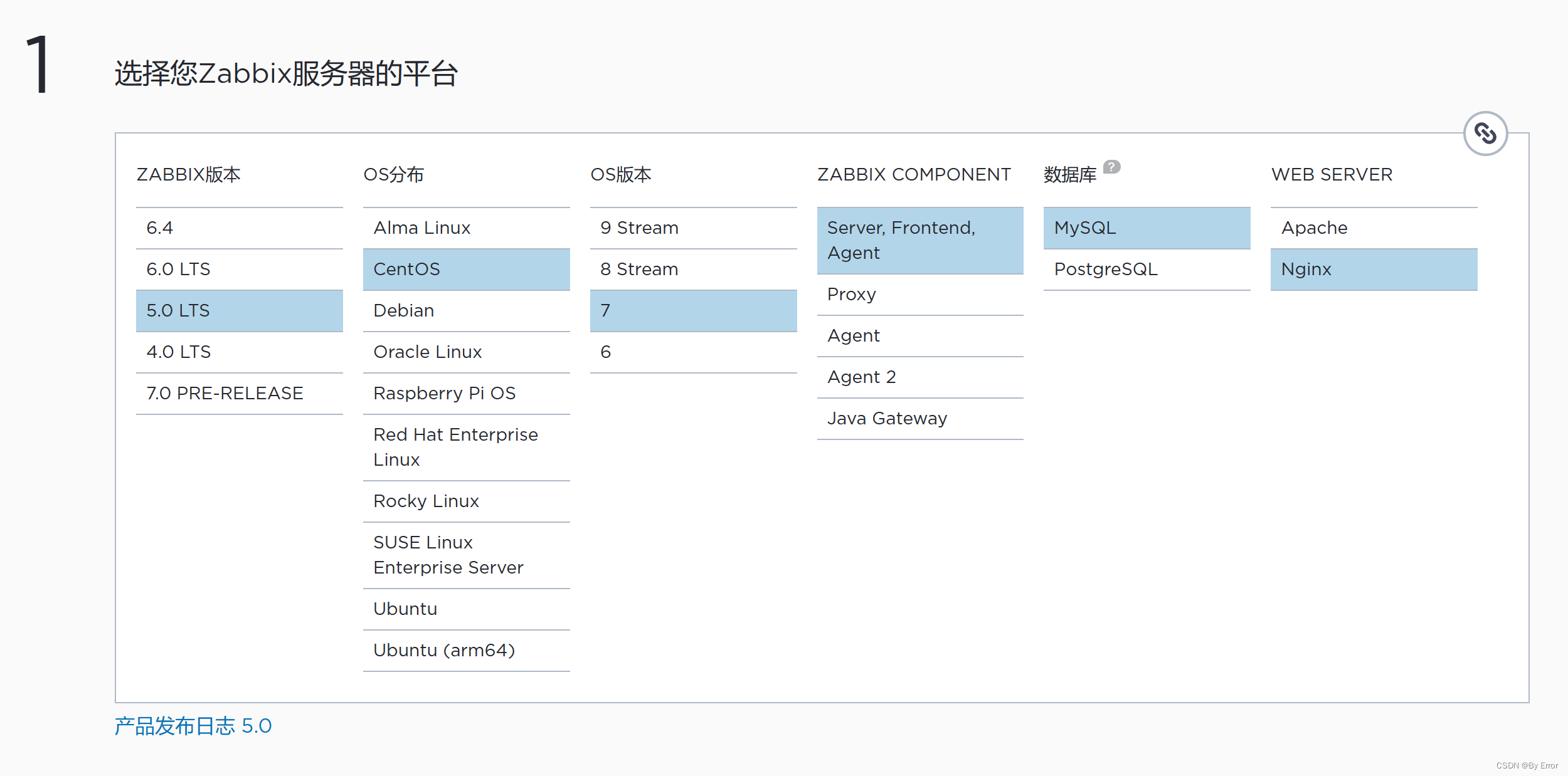This screenshot has height=776, width=1568.
Task: Select Alma Linux as OS distribution
Action: (467, 228)
